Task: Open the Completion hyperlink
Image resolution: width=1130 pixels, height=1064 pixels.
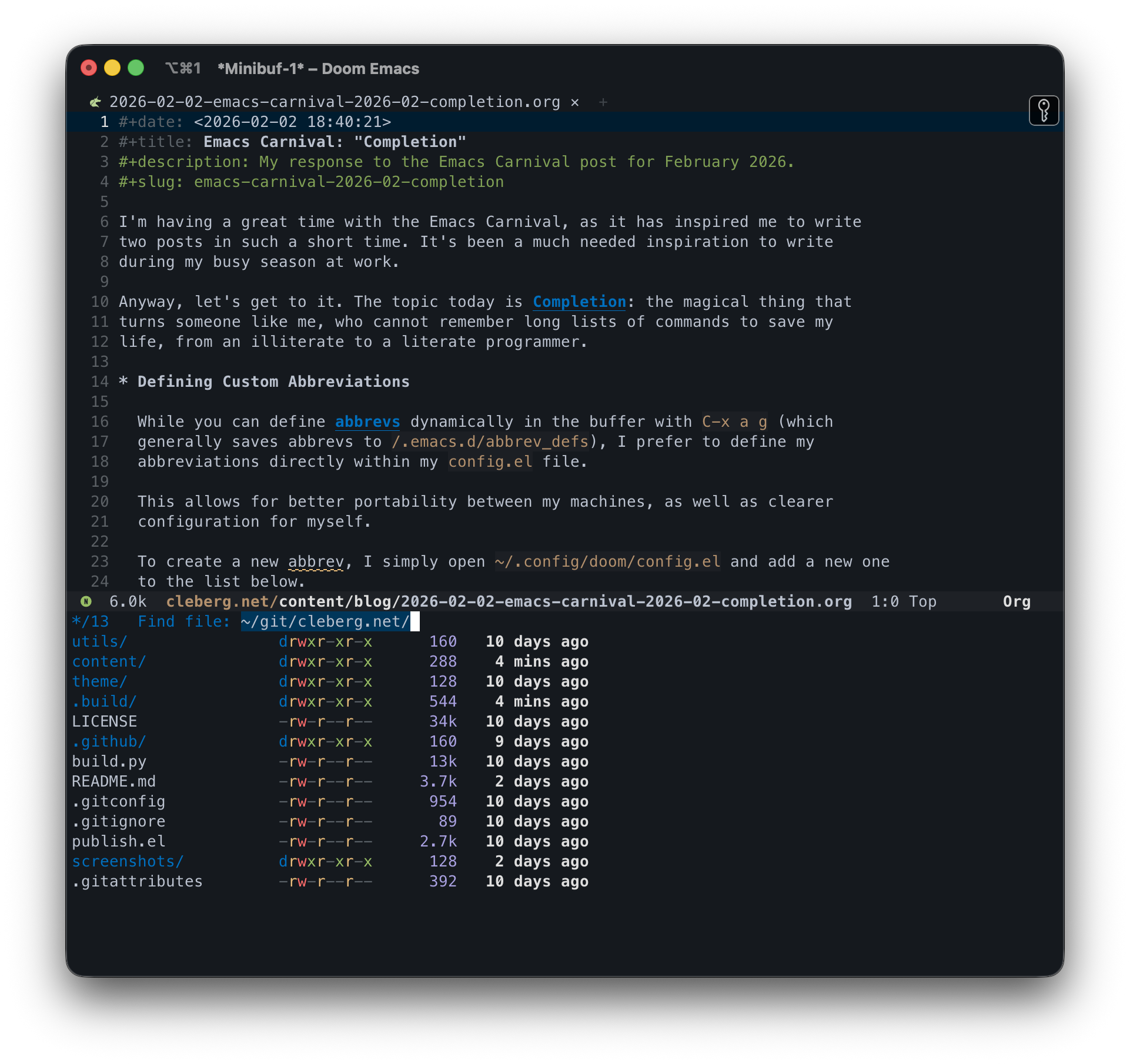Action: tap(579, 302)
